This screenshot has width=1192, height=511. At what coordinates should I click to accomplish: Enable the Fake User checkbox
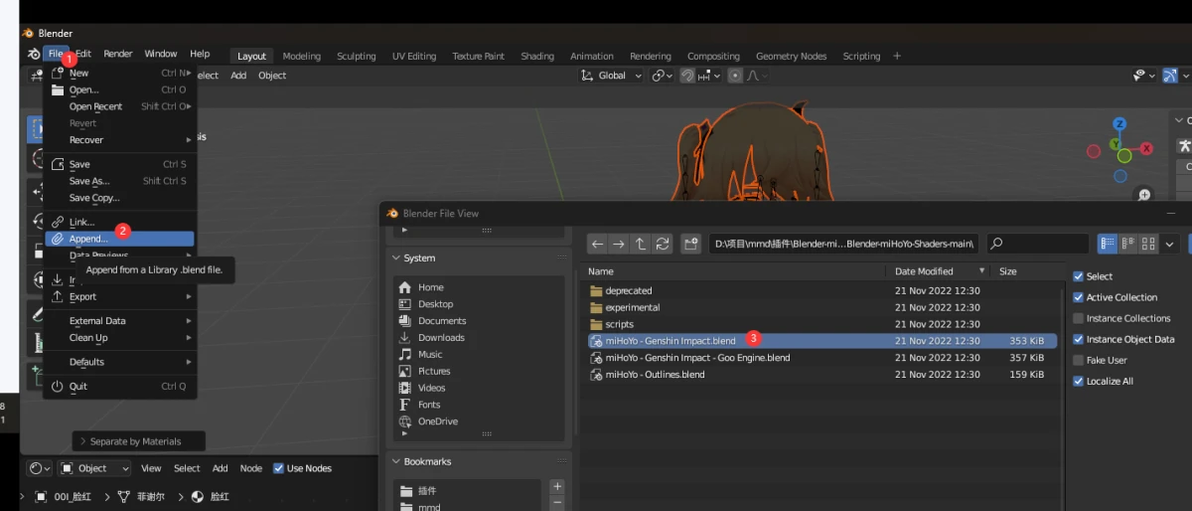click(x=1078, y=360)
